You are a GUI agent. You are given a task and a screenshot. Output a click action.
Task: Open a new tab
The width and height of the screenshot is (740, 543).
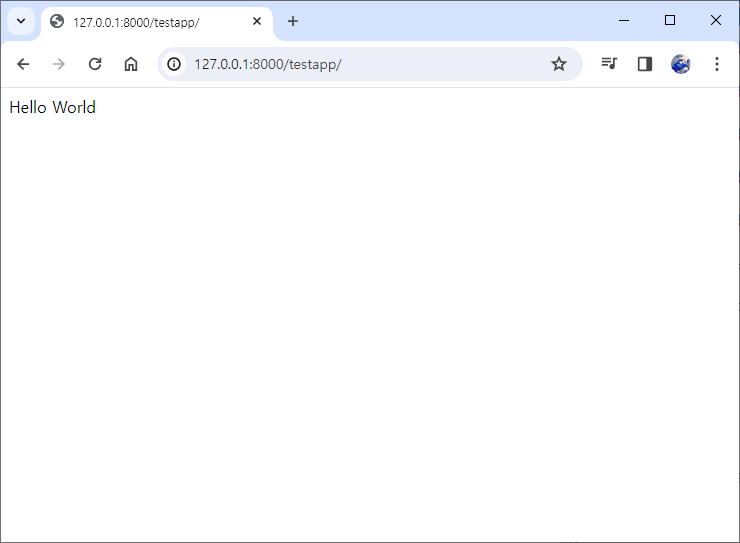click(293, 21)
